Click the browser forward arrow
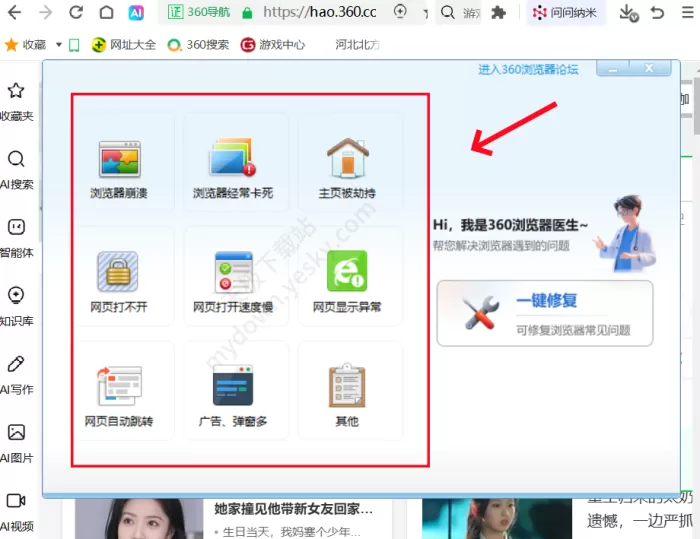 pos(46,13)
